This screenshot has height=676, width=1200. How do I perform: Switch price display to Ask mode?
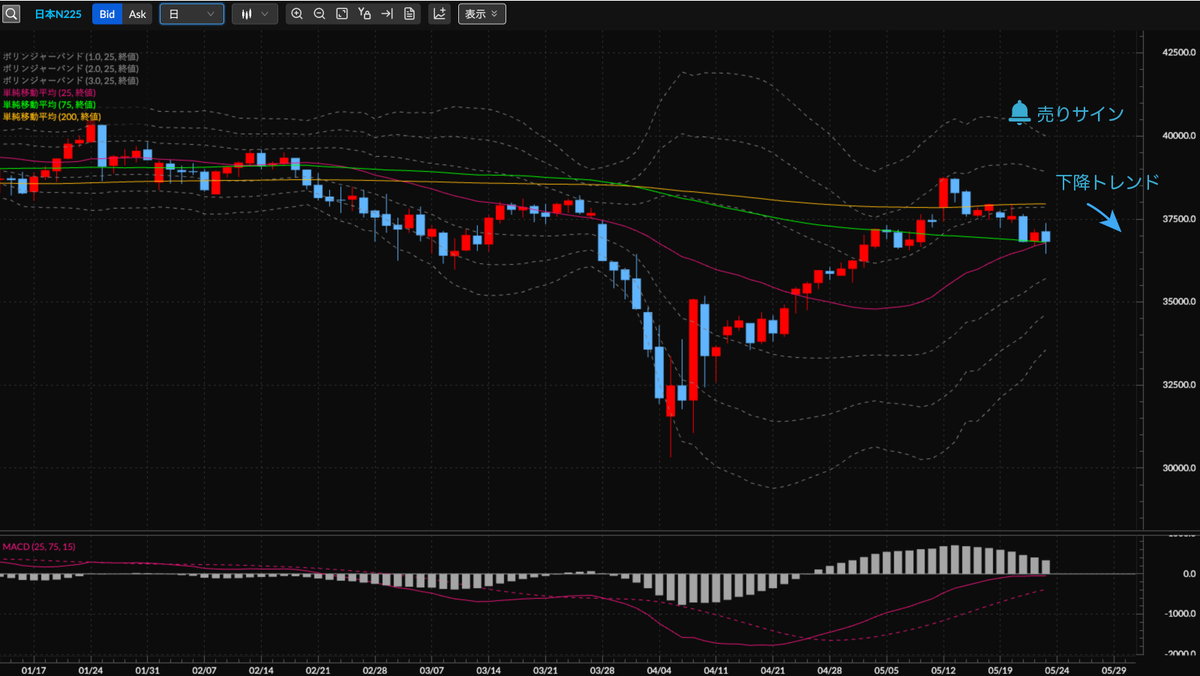tap(137, 14)
